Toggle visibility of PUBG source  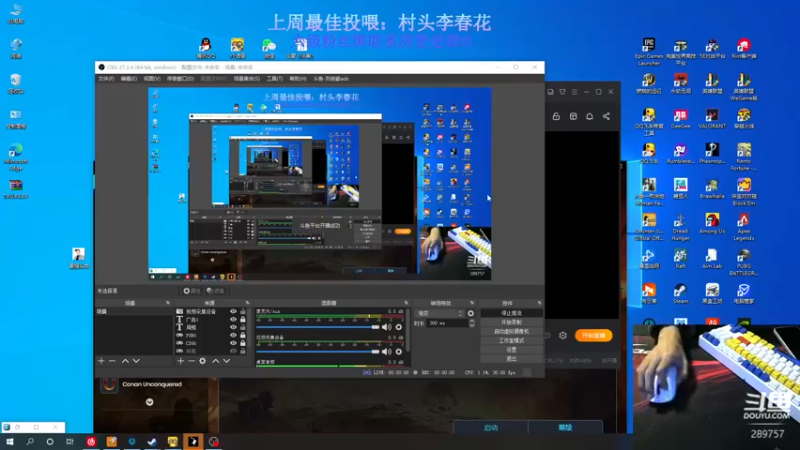(x=233, y=335)
